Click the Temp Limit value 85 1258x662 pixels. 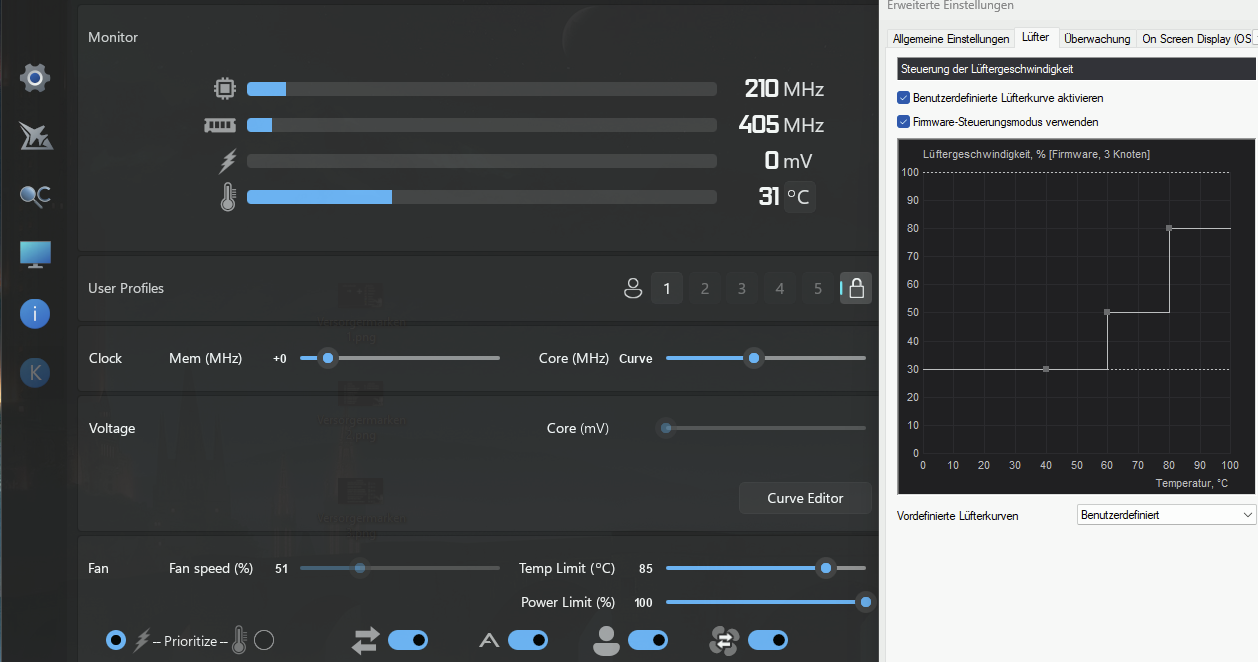645,569
